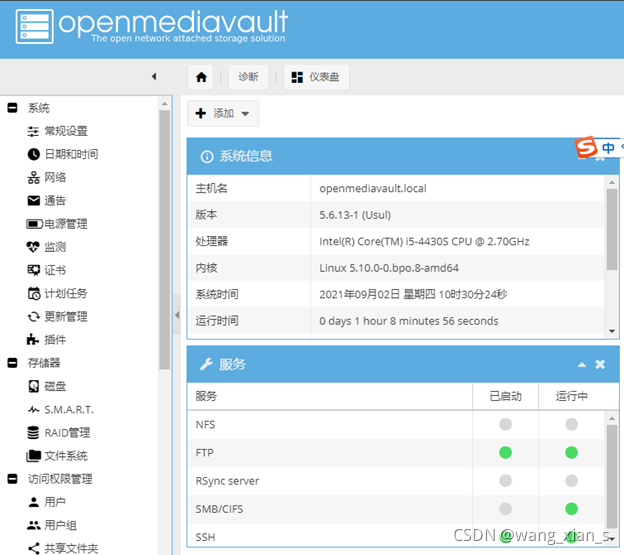Toggle Sogou Chinese input mode 中
Screen dimensions: 624x555
(608, 148)
